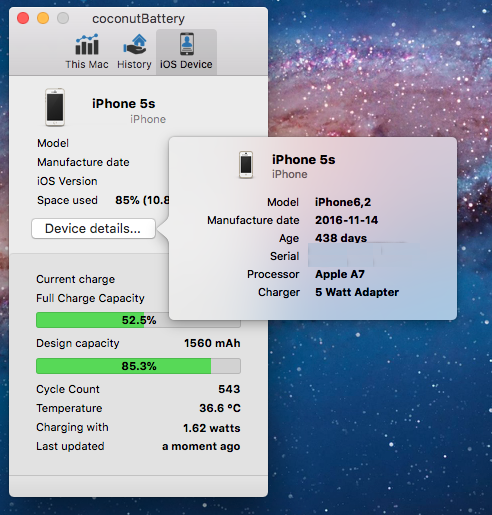
Task: Click the 438 days age value
Action: point(341,238)
